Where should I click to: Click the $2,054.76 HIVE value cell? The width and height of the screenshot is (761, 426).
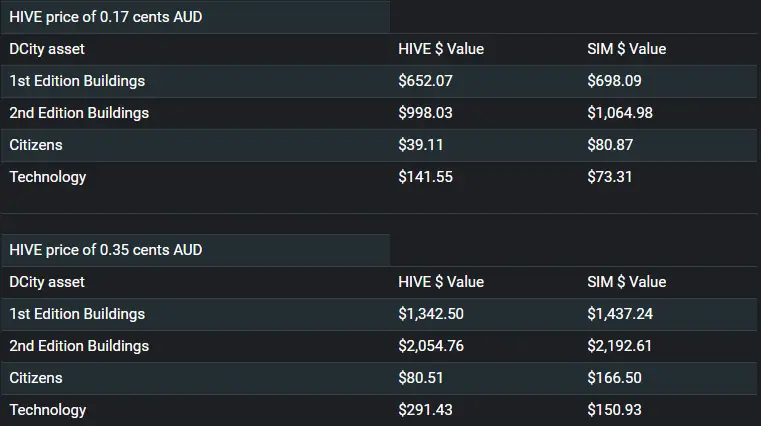[431, 346]
